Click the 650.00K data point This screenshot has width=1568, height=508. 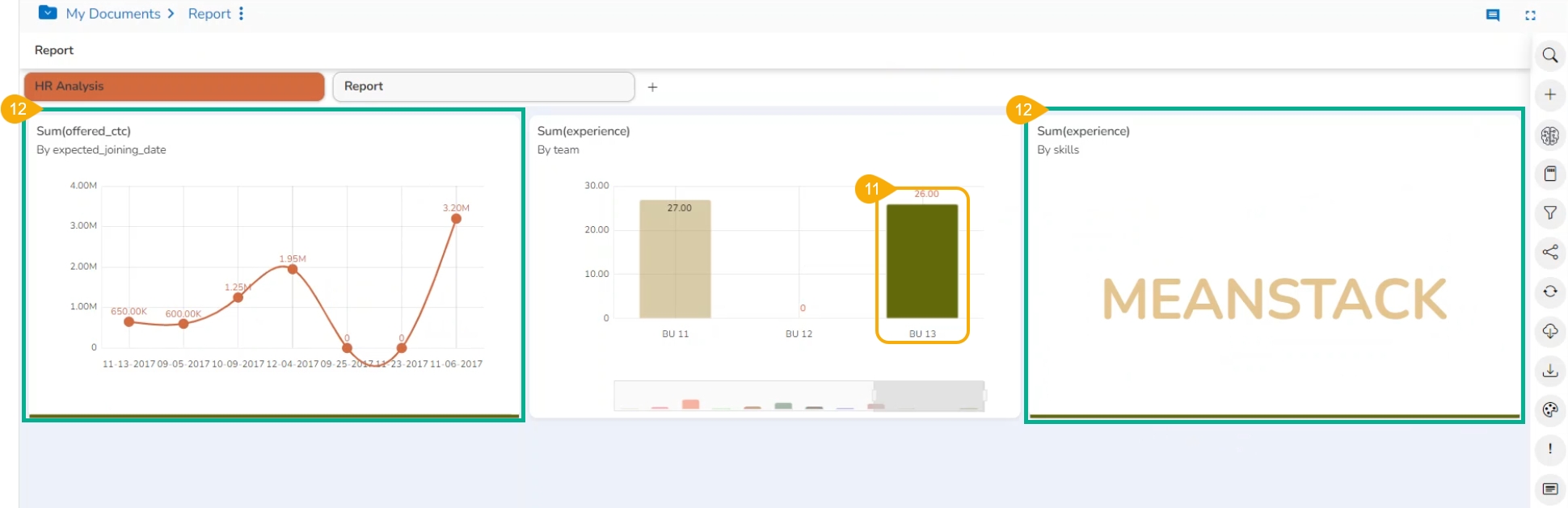[x=129, y=321]
